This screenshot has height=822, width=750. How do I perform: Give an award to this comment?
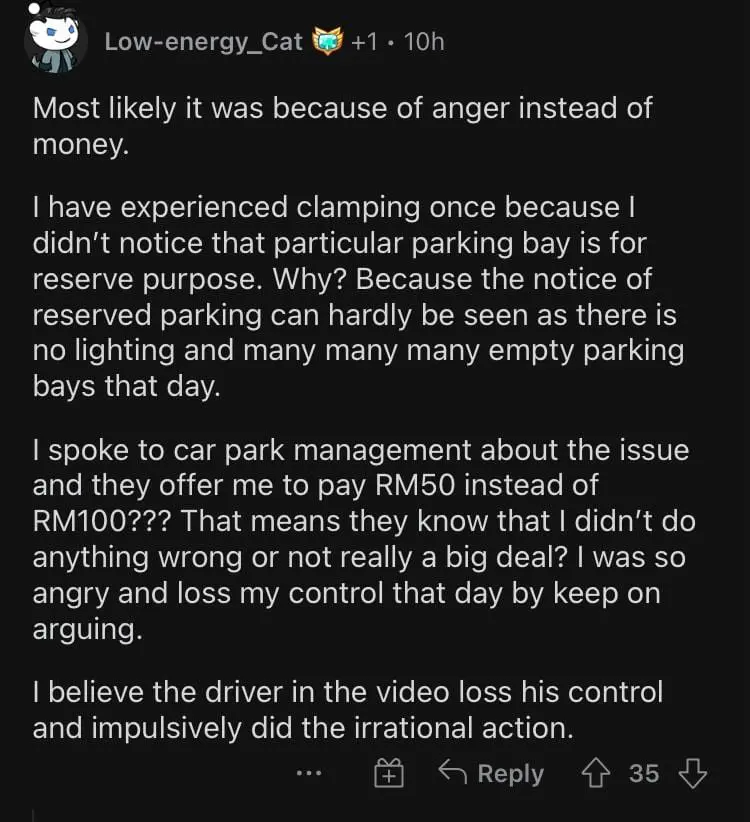coord(389,773)
